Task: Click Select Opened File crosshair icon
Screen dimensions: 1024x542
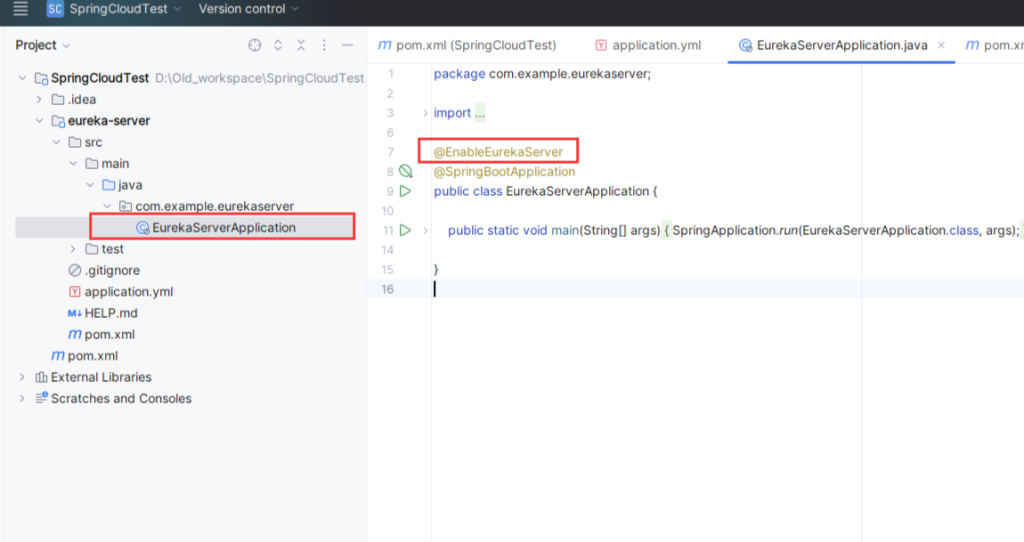Action: pyautogui.click(x=255, y=45)
